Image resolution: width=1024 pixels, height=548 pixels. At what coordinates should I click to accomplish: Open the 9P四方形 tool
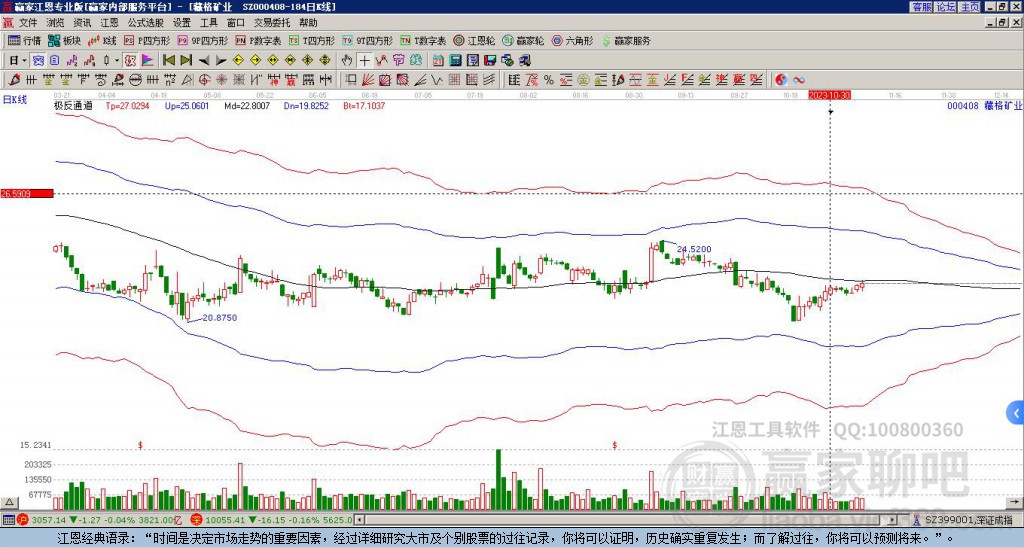(x=202, y=40)
